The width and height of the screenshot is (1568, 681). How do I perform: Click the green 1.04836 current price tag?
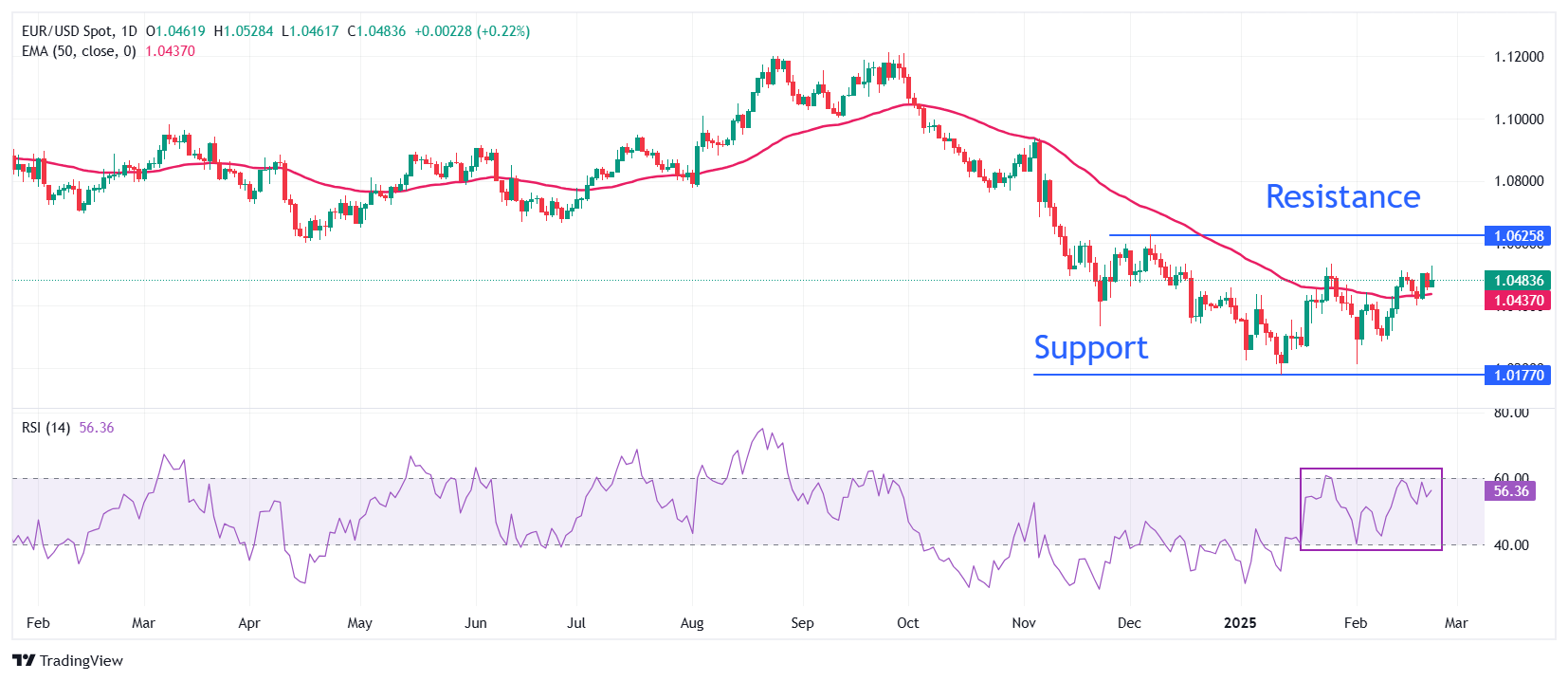click(1518, 280)
